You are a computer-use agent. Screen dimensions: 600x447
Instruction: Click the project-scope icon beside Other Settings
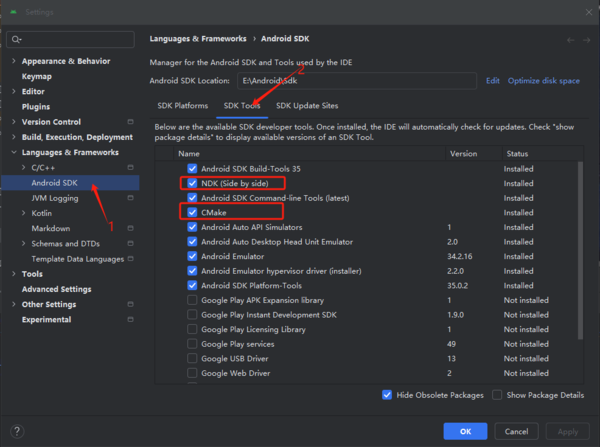130,304
